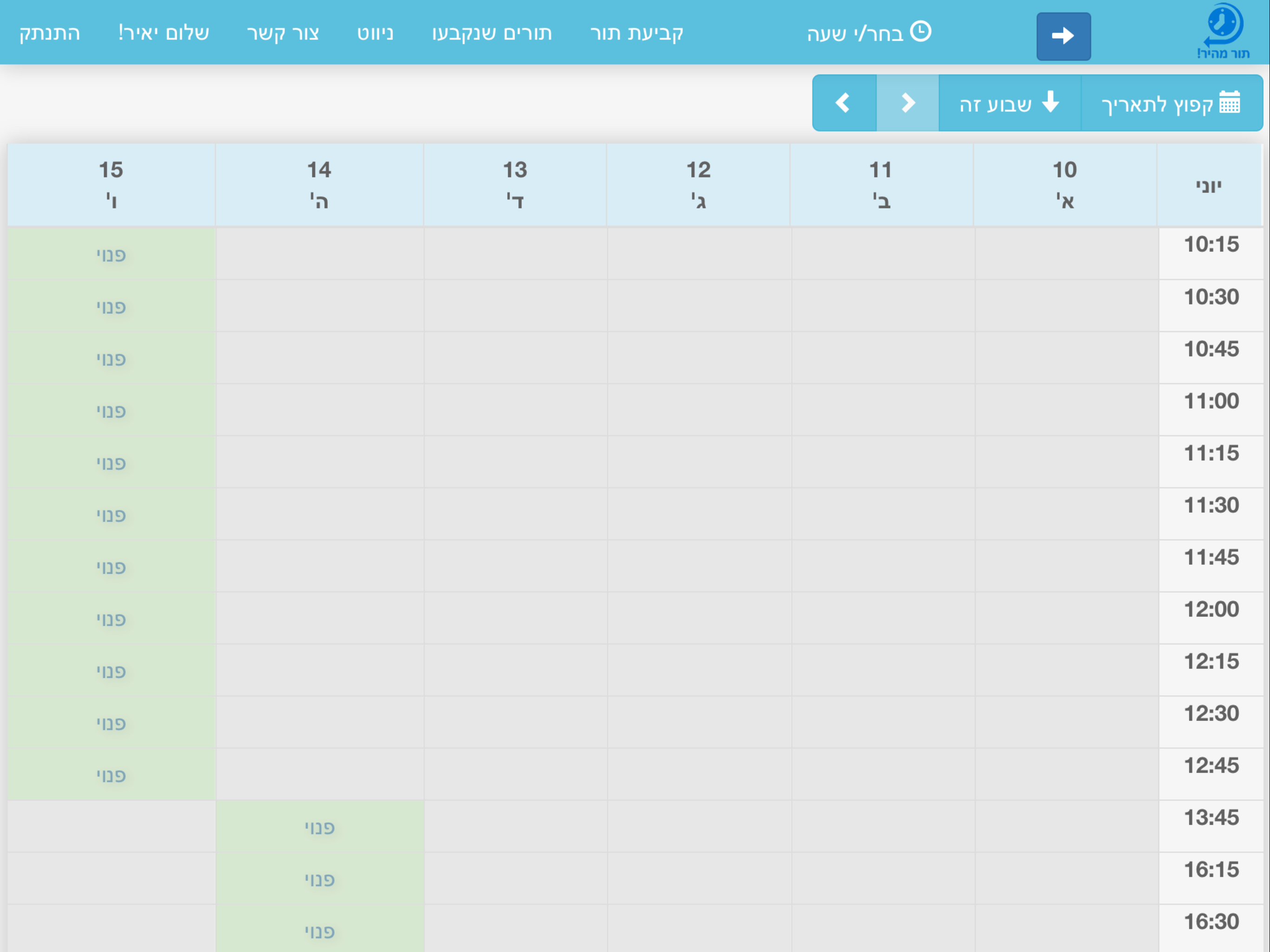
Task: Select free slot on 15 at 11:15
Action: coord(112,462)
